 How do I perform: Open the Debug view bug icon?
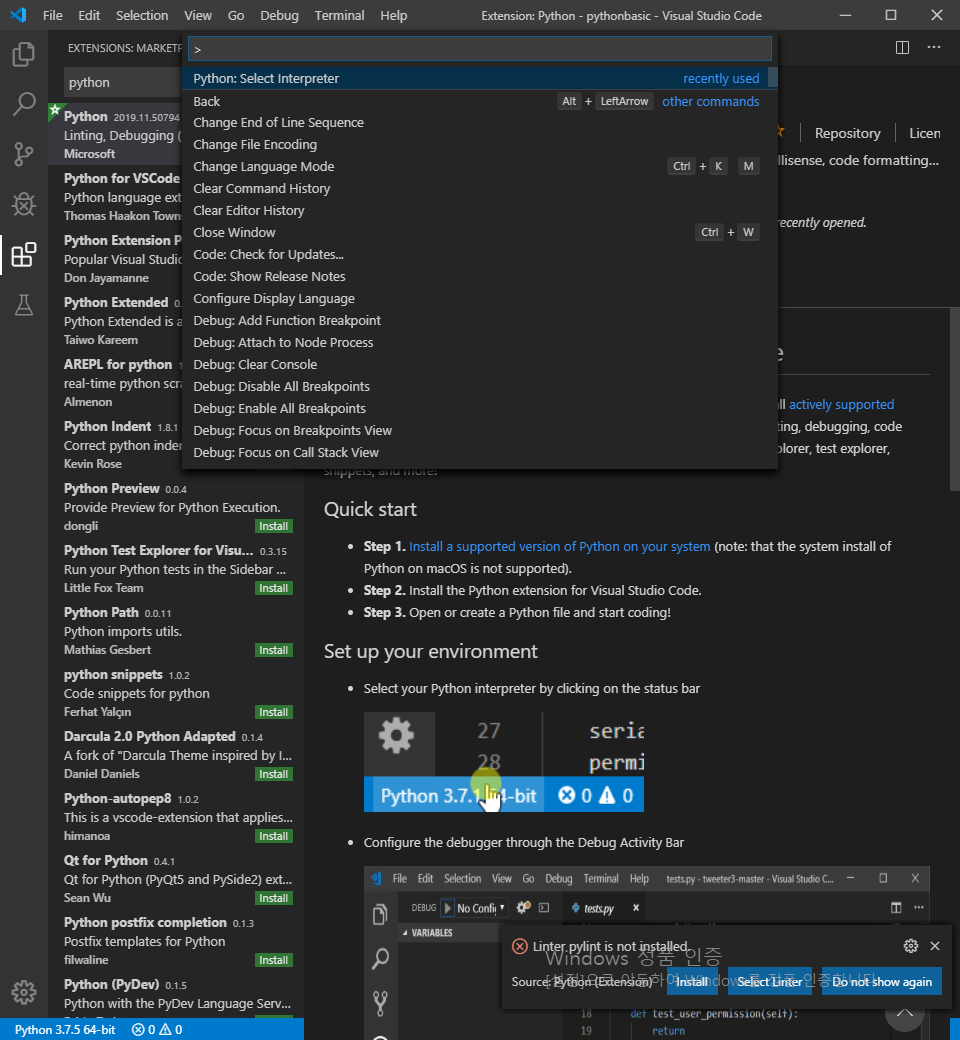(x=24, y=204)
